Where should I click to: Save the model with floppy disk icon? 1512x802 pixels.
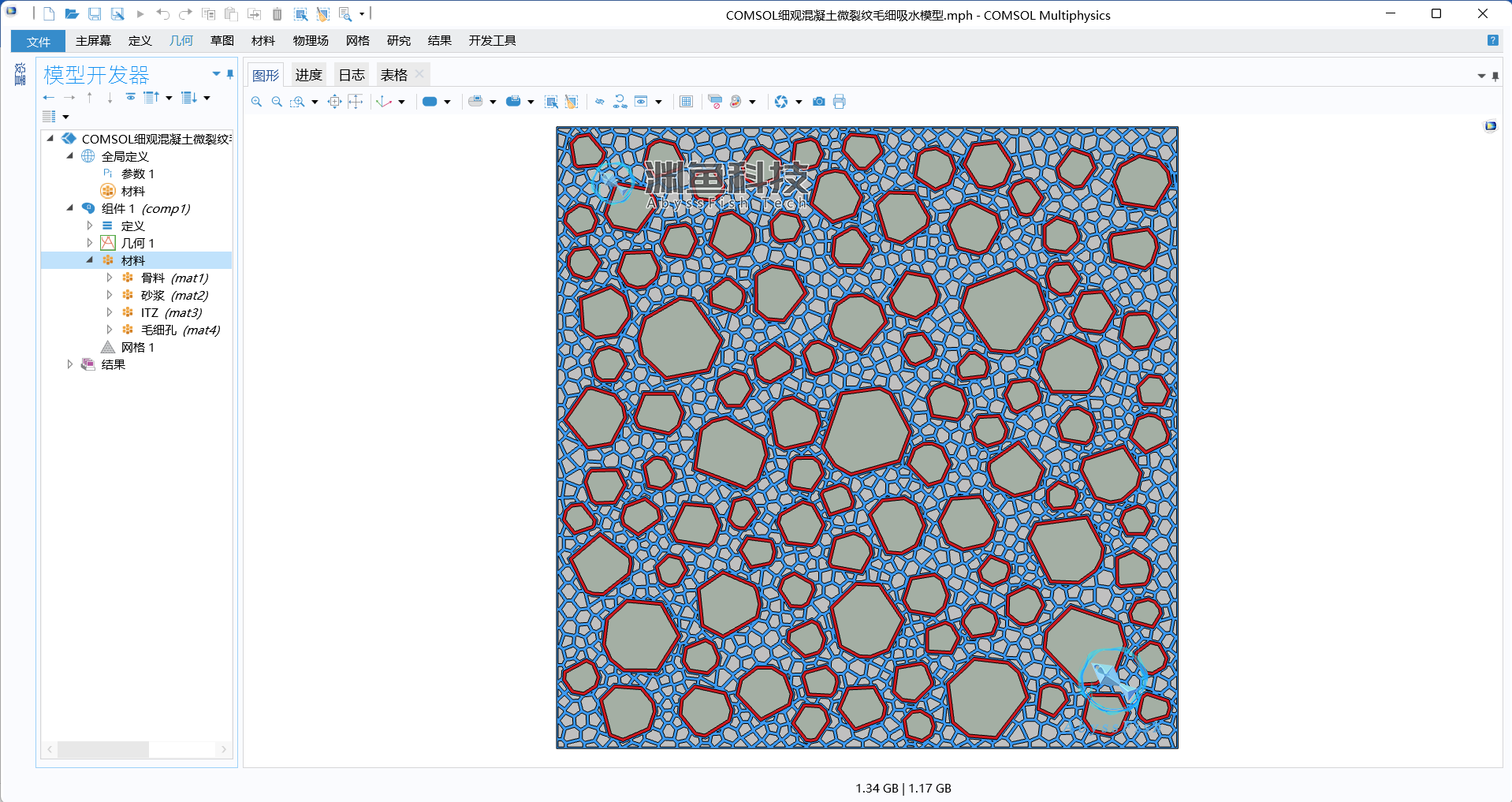click(95, 13)
